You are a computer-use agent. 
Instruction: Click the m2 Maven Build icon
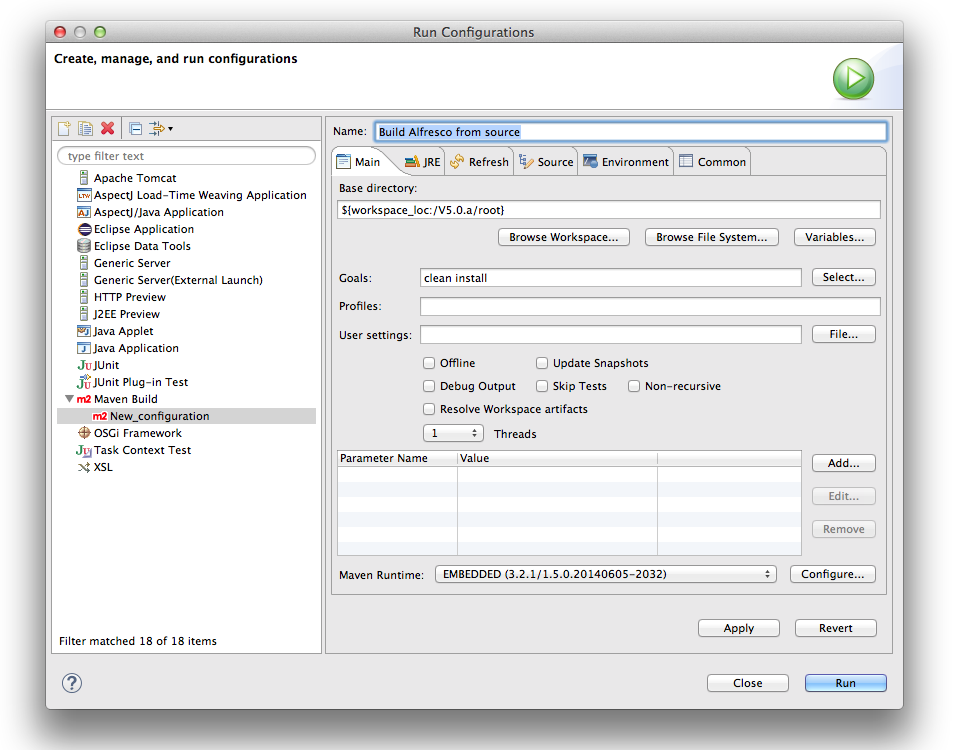(x=84, y=399)
